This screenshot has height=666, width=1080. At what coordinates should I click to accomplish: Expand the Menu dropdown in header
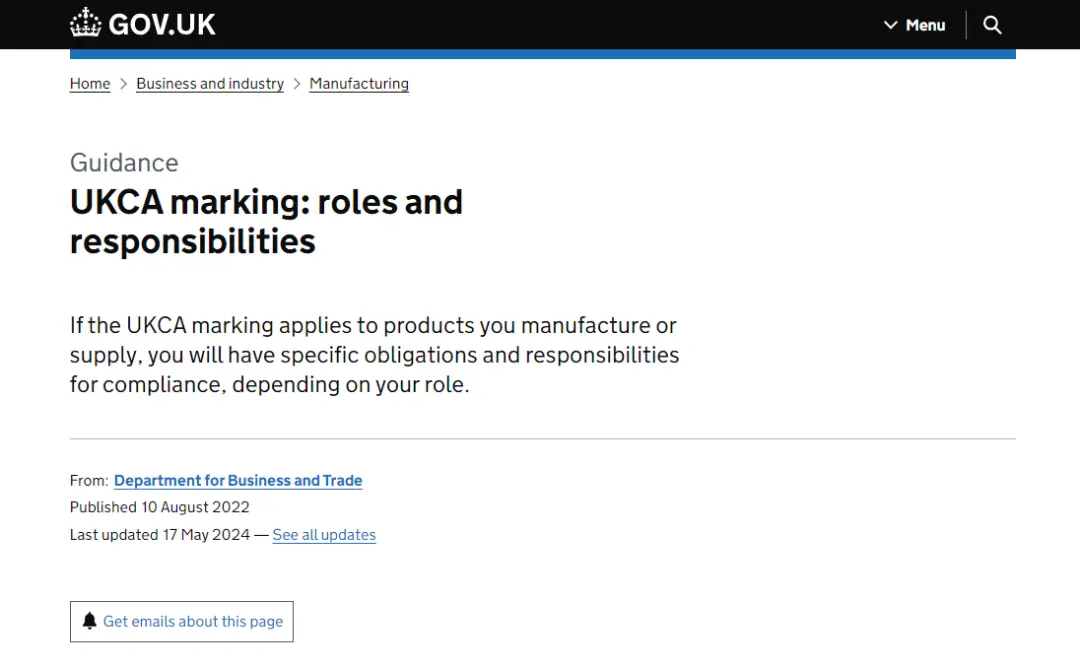pyautogui.click(x=915, y=25)
